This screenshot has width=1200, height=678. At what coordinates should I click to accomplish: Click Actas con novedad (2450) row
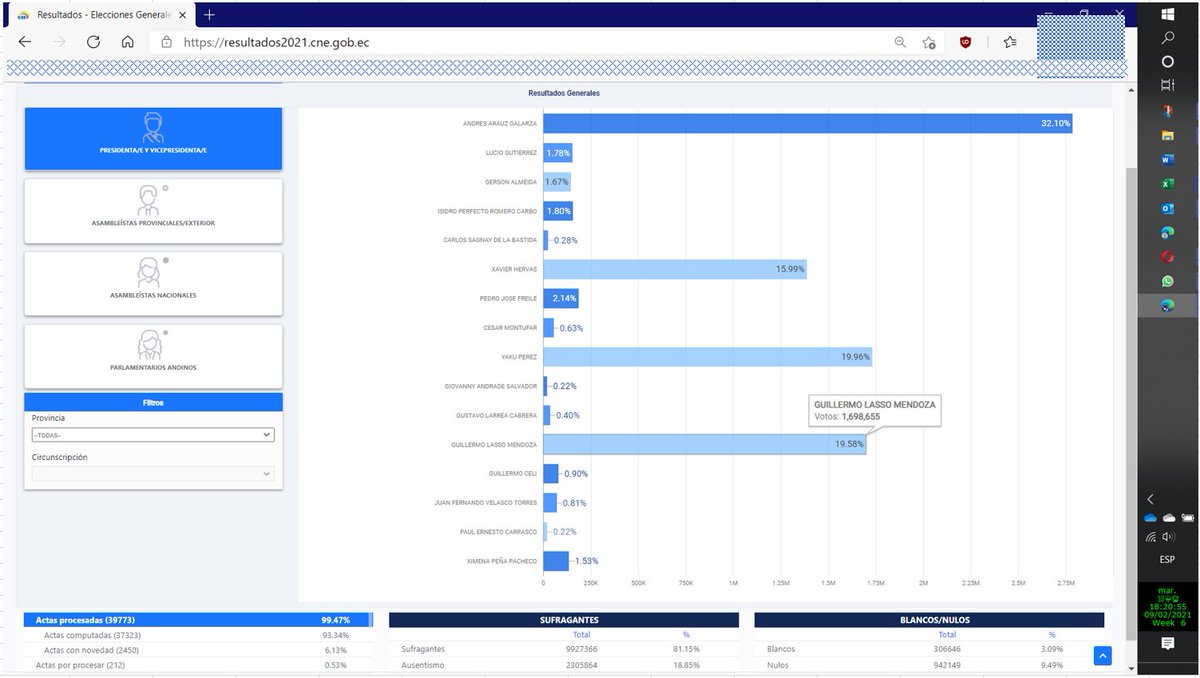[197, 649]
